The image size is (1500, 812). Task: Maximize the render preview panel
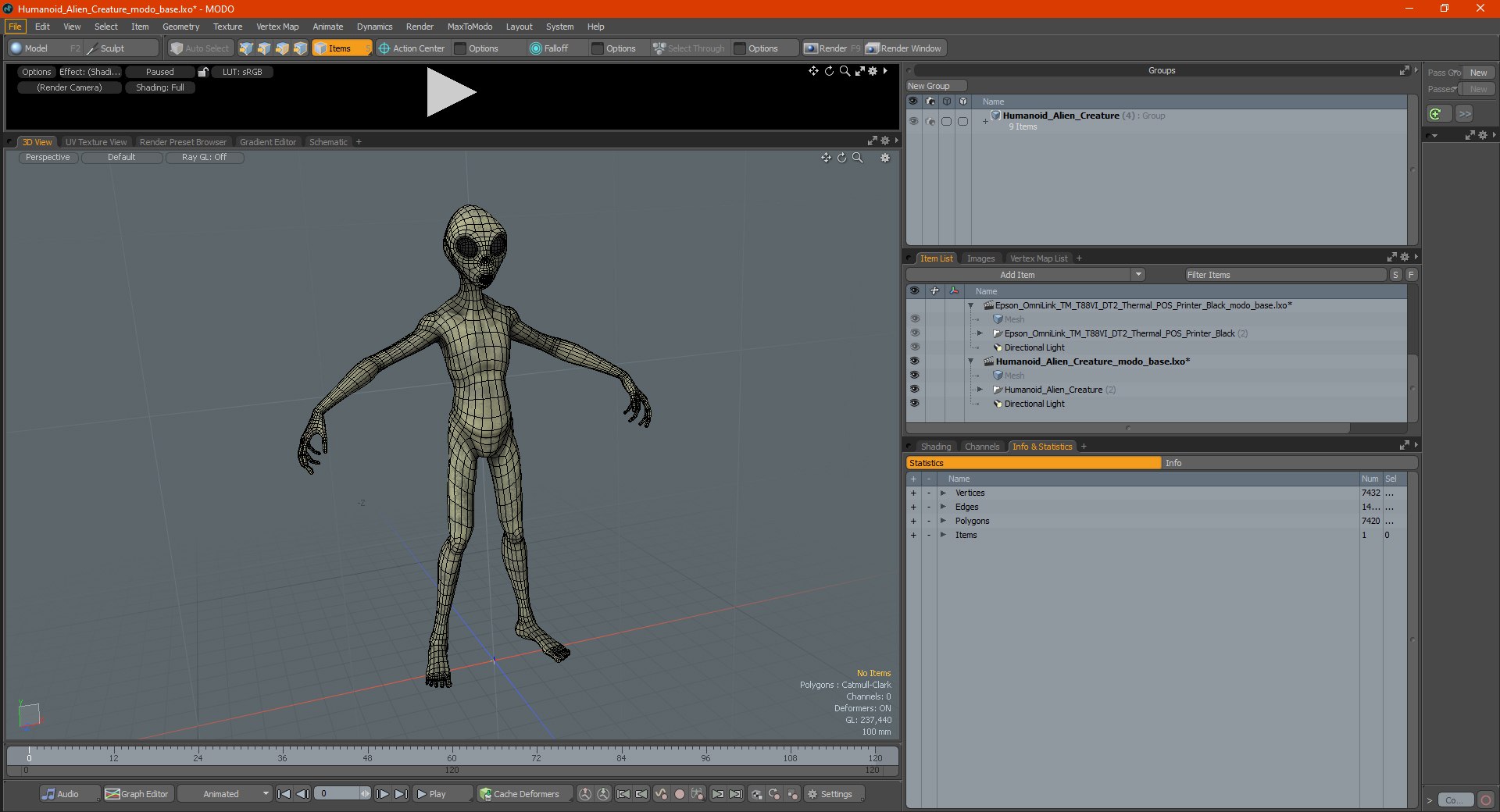(859, 71)
